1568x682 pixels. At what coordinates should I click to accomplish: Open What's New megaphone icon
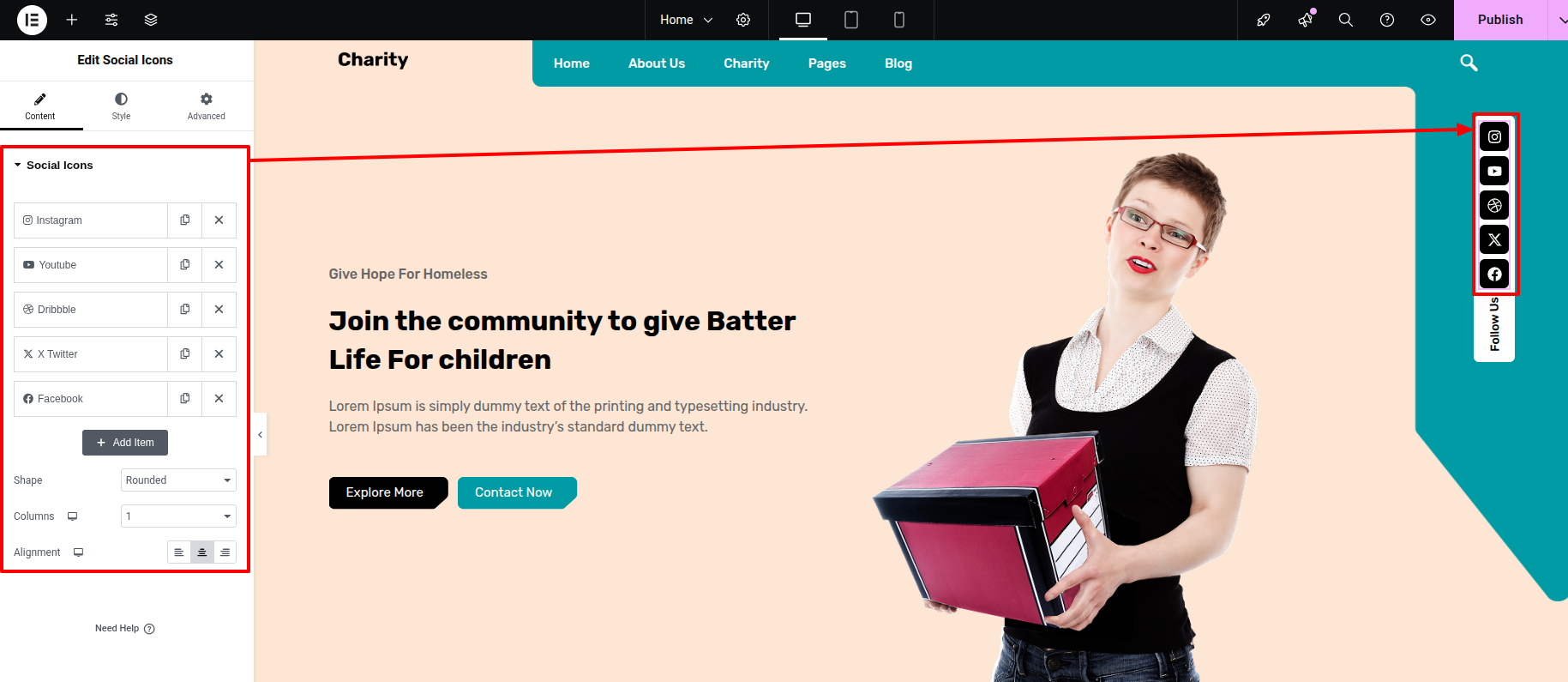pos(1305,20)
